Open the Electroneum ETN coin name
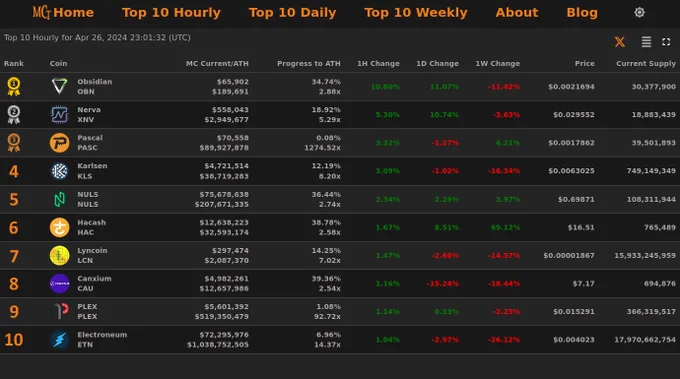 102,340
